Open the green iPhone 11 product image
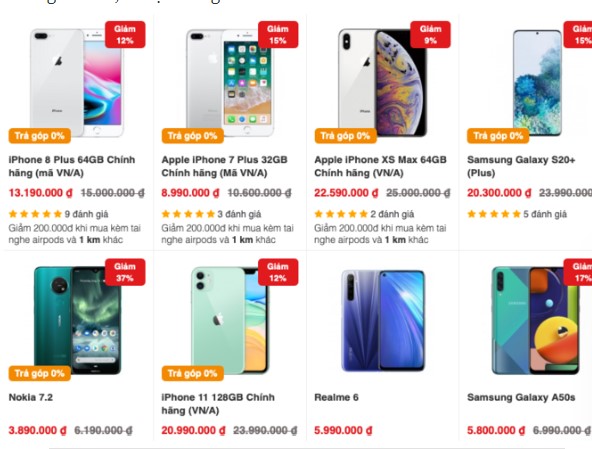 [x=230, y=320]
